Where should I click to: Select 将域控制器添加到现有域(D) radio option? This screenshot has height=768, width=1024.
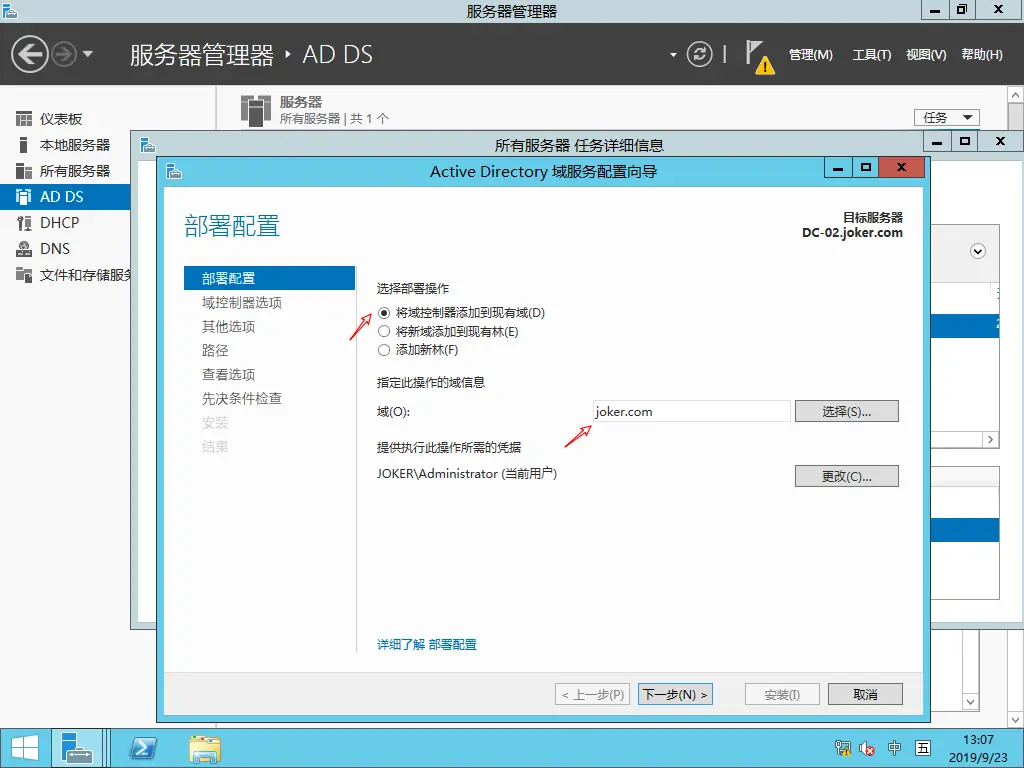[x=384, y=313]
